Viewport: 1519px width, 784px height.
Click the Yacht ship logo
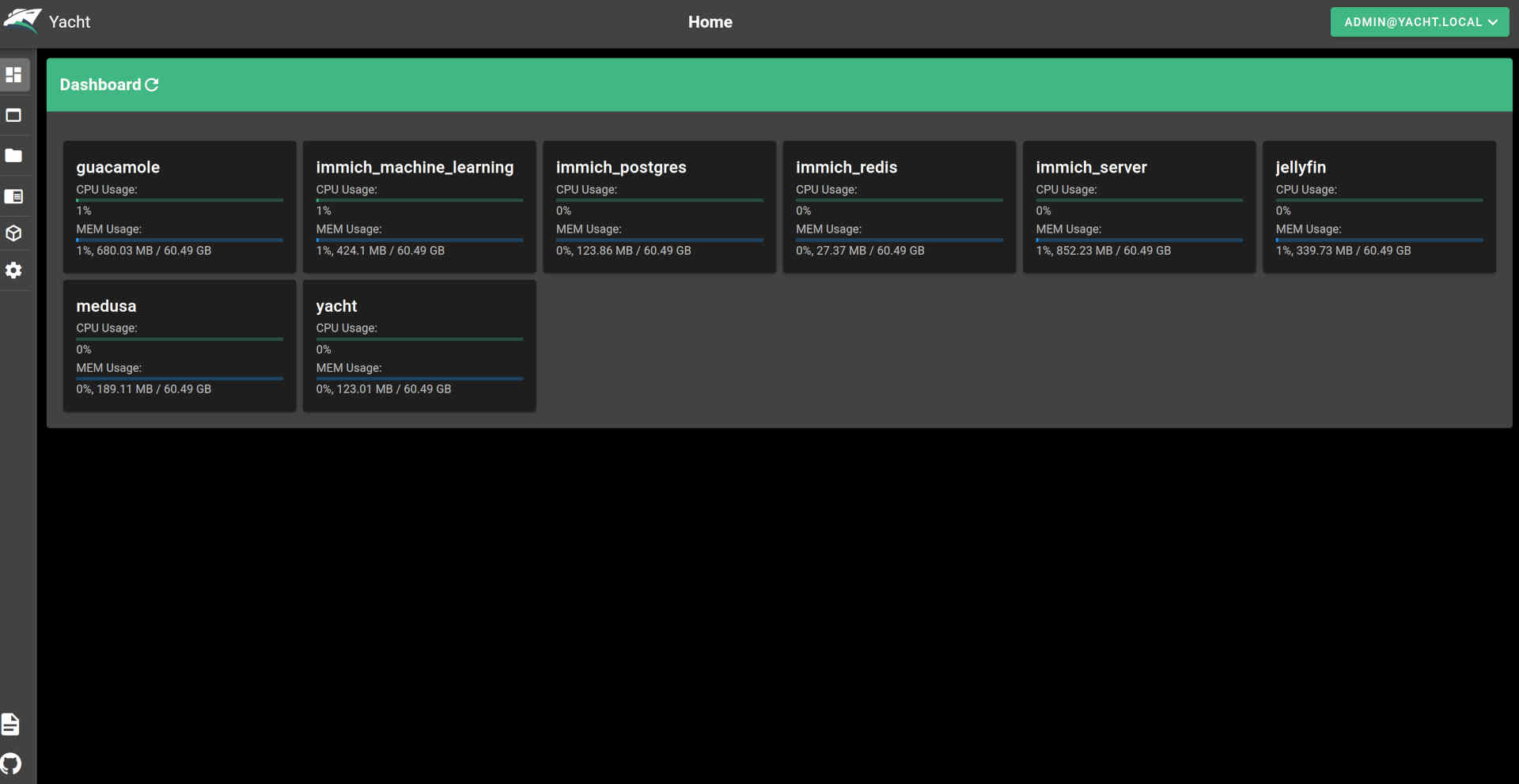tap(22, 21)
